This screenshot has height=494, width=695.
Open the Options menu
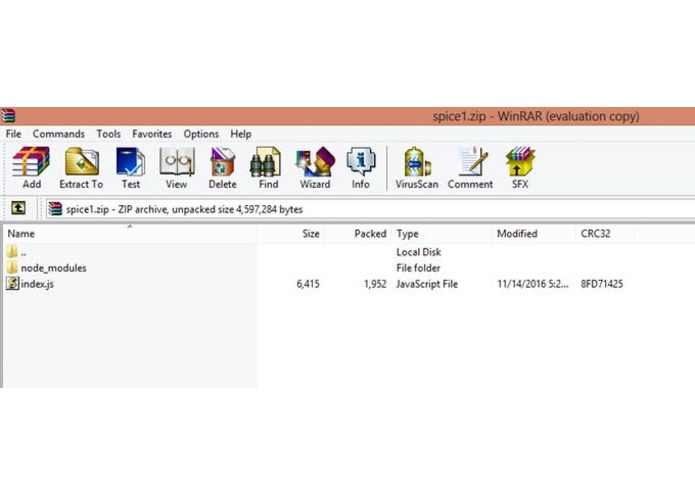[201, 134]
